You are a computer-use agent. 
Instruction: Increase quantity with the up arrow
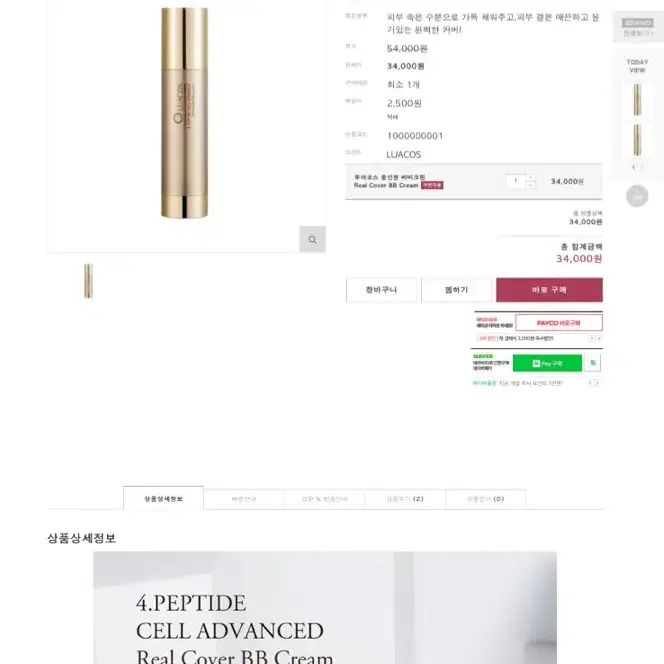tap(531, 177)
